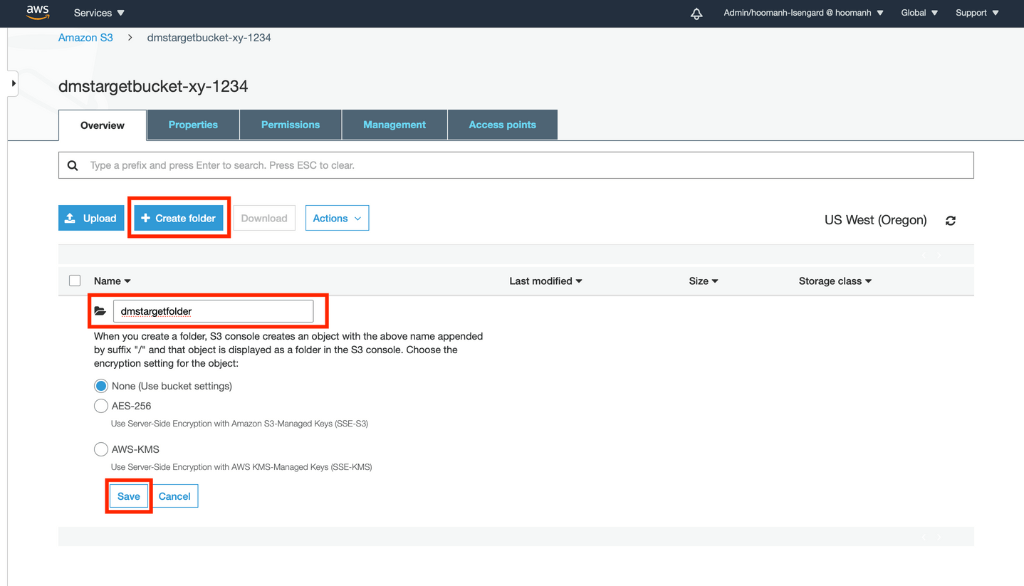Click the search magnifier icon
This screenshot has width=1024, height=586.
72,165
